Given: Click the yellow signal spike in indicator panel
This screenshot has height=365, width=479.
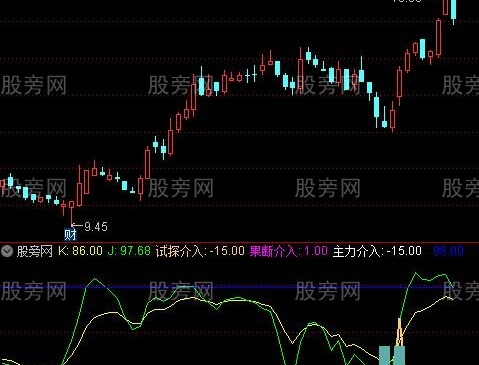Looking at the screenshot, I should [400, 333].
